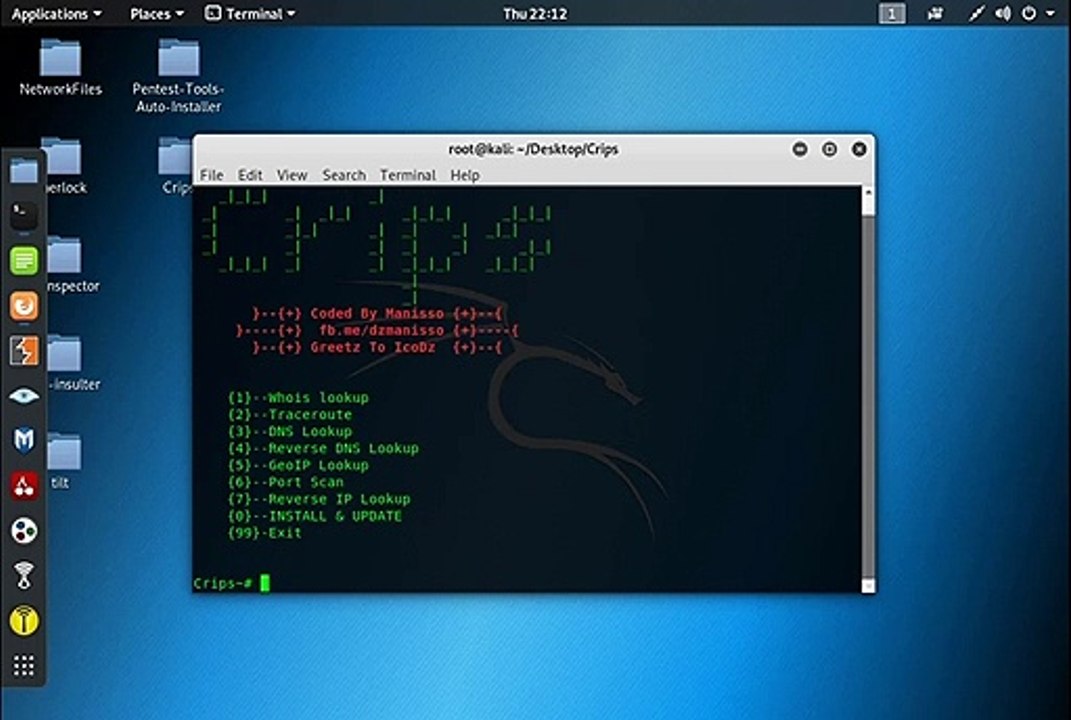The height and width of the screenshot is (720, 1071).
Task: Click the volume icon in top bar
Action: (1003, 13)
